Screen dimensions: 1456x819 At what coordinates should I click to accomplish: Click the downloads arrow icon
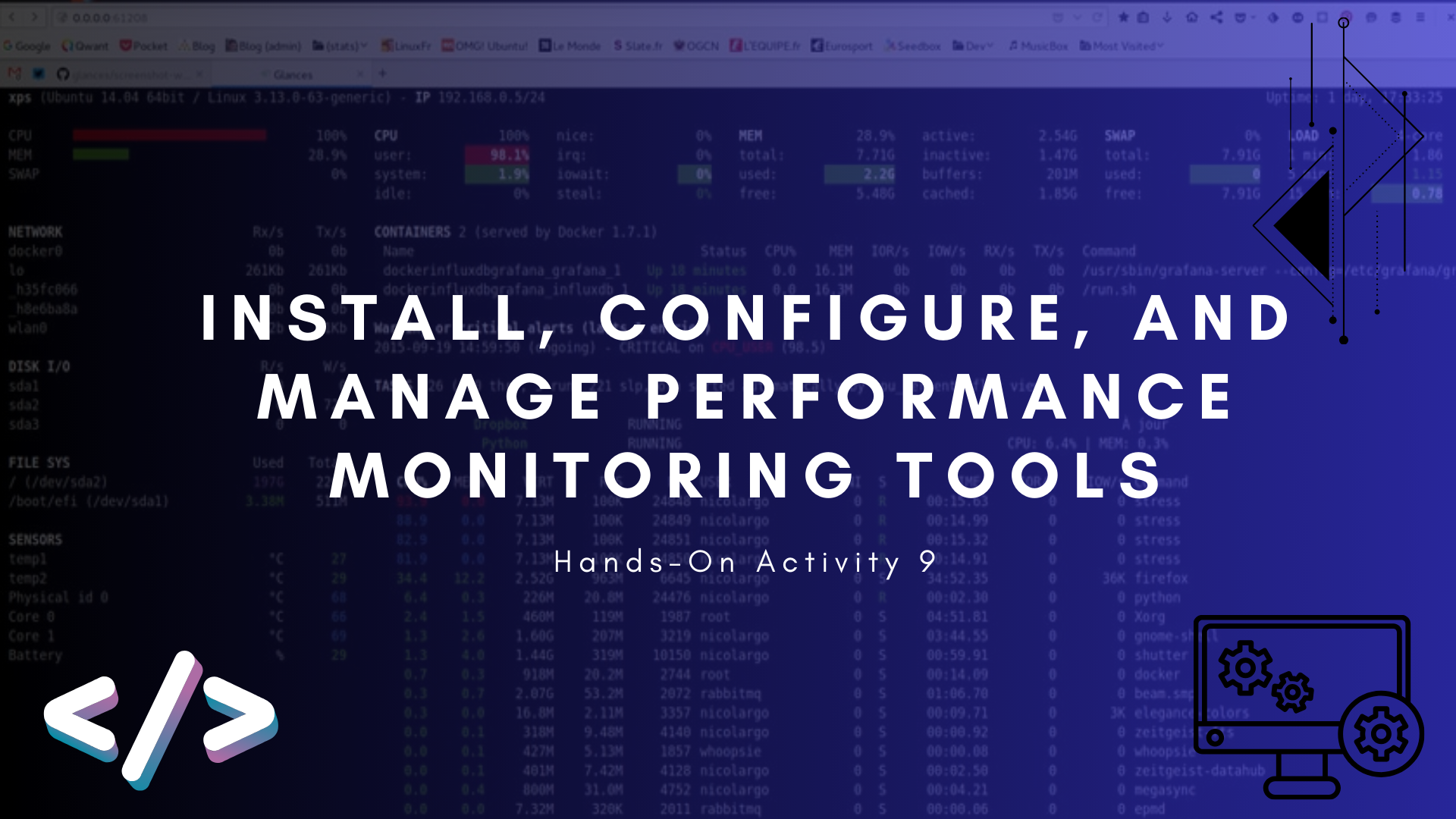click(x=1167, y=17)
